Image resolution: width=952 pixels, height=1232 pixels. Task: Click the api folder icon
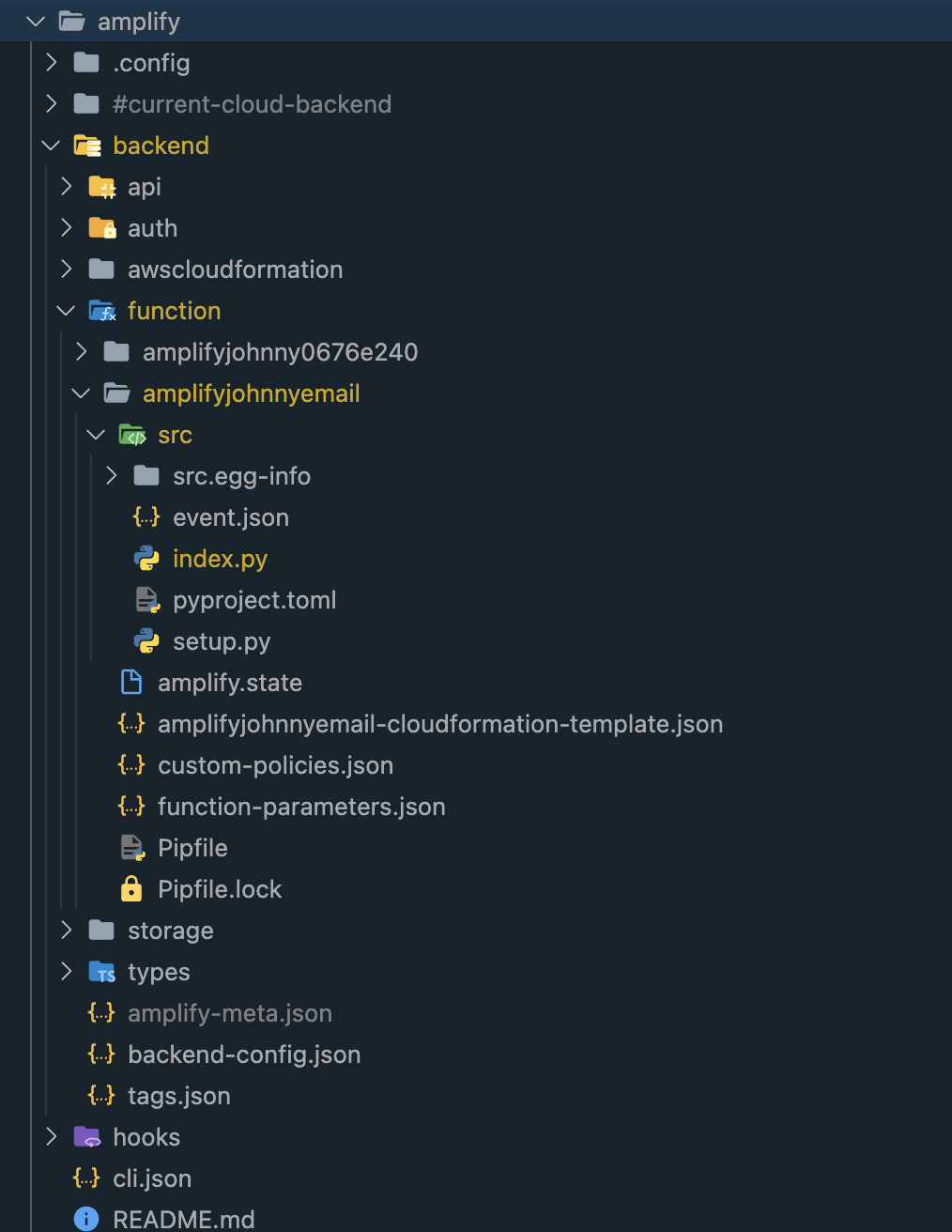101,186
